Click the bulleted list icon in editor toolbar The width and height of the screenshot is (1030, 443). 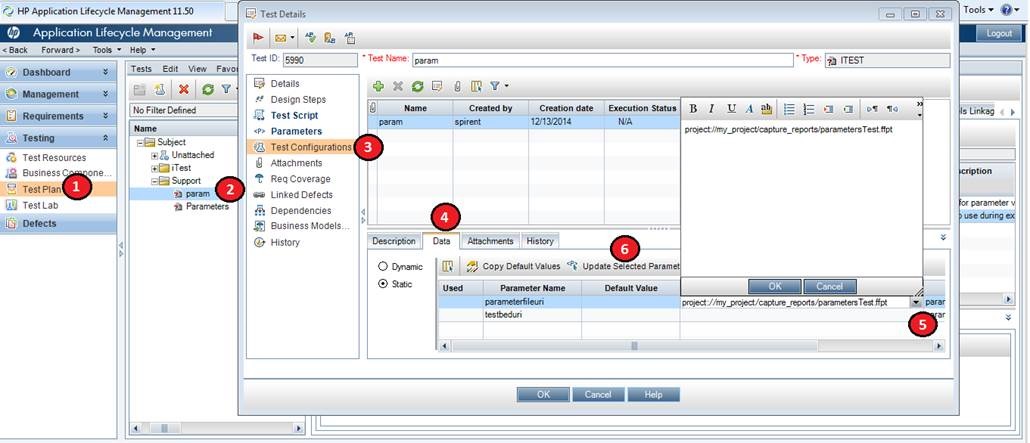789,109
